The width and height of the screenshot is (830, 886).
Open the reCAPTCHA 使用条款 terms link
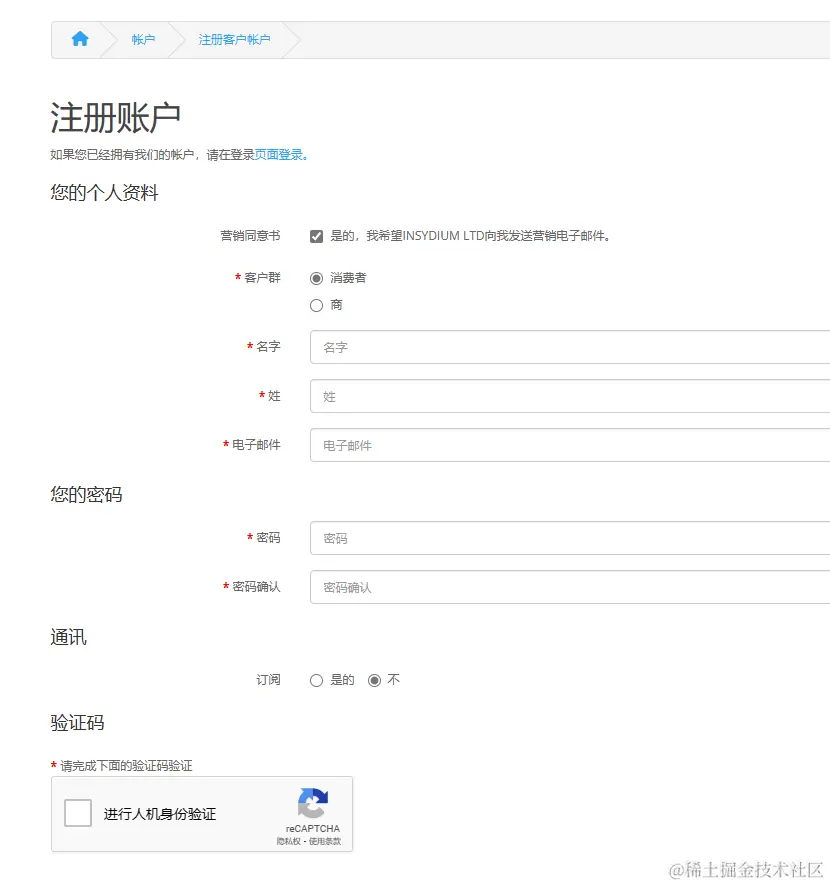[323, 841]
